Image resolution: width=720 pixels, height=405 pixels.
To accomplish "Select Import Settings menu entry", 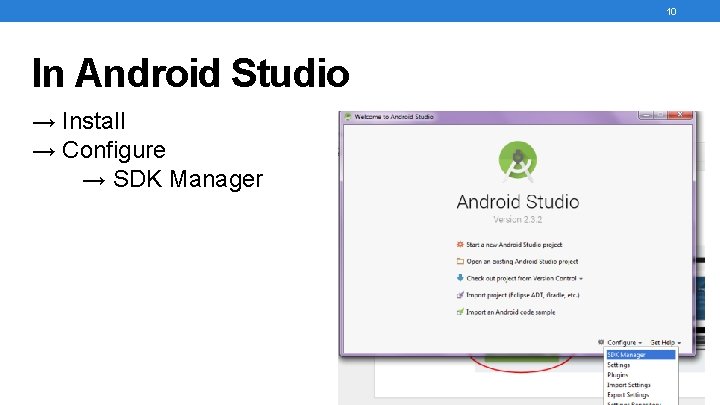I will pos(641,385).
